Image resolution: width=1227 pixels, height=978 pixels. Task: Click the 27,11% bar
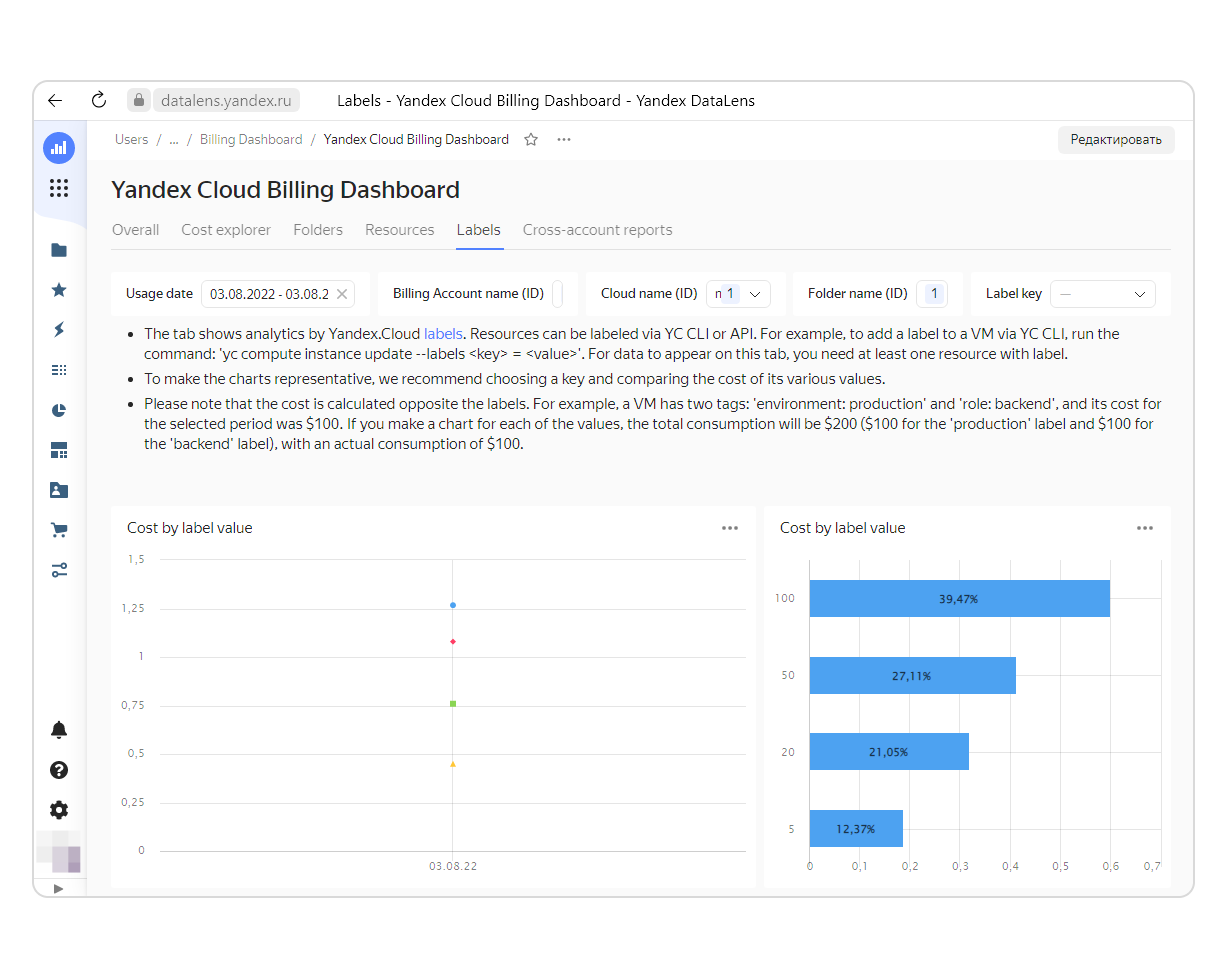[912, 676]
